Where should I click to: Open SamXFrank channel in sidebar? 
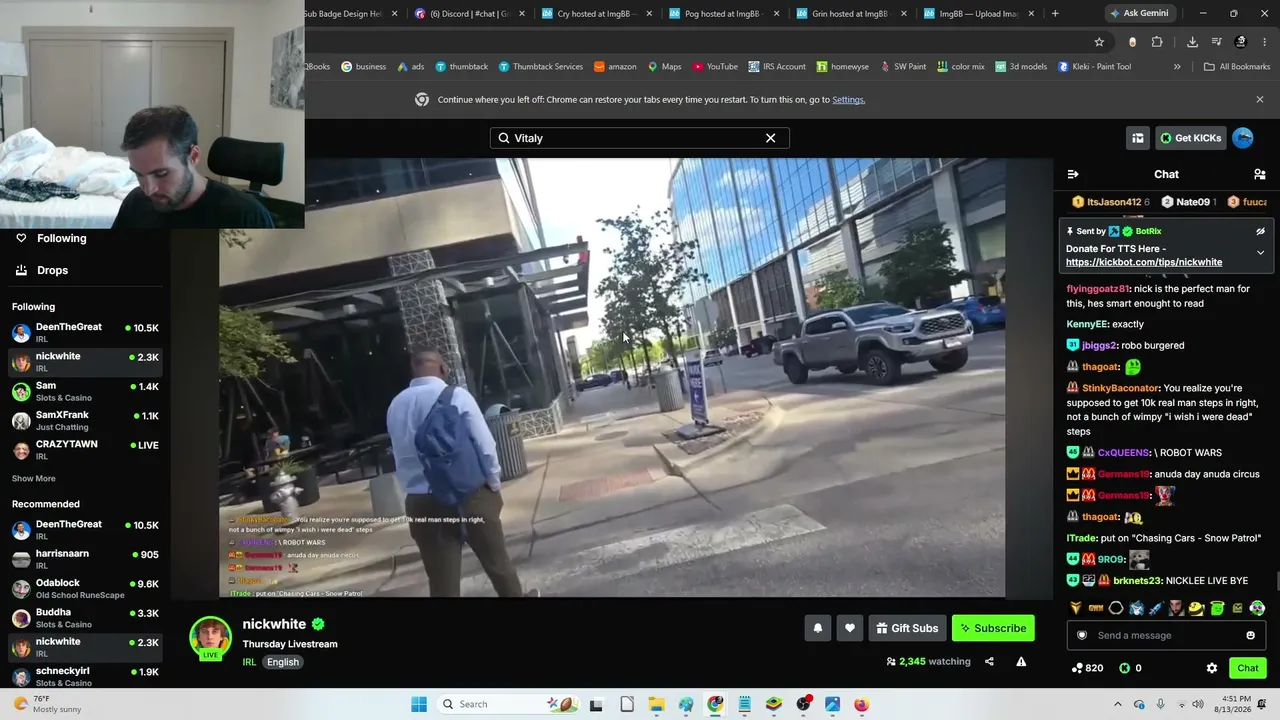click(85, 420)
